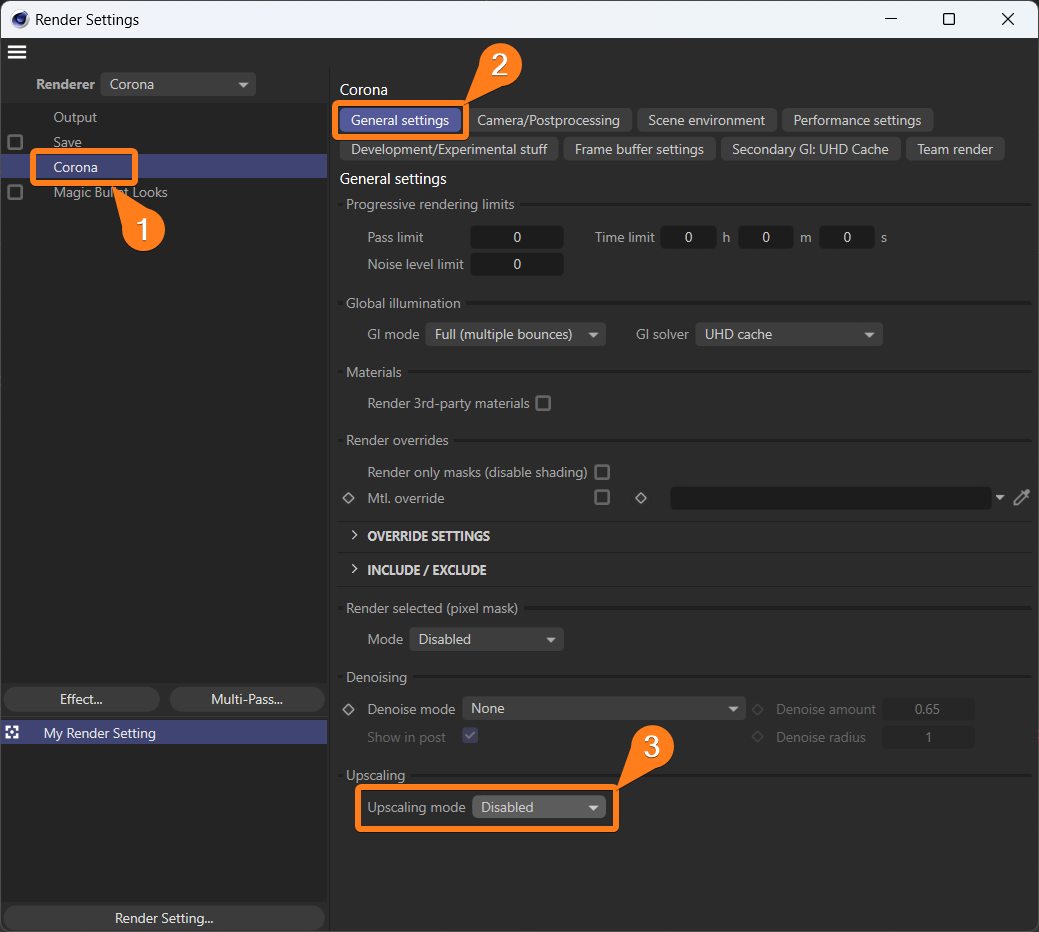Screen dimensions: 1039x932
Task: Click the Time limit minutes field
Action: coord(766,237)
